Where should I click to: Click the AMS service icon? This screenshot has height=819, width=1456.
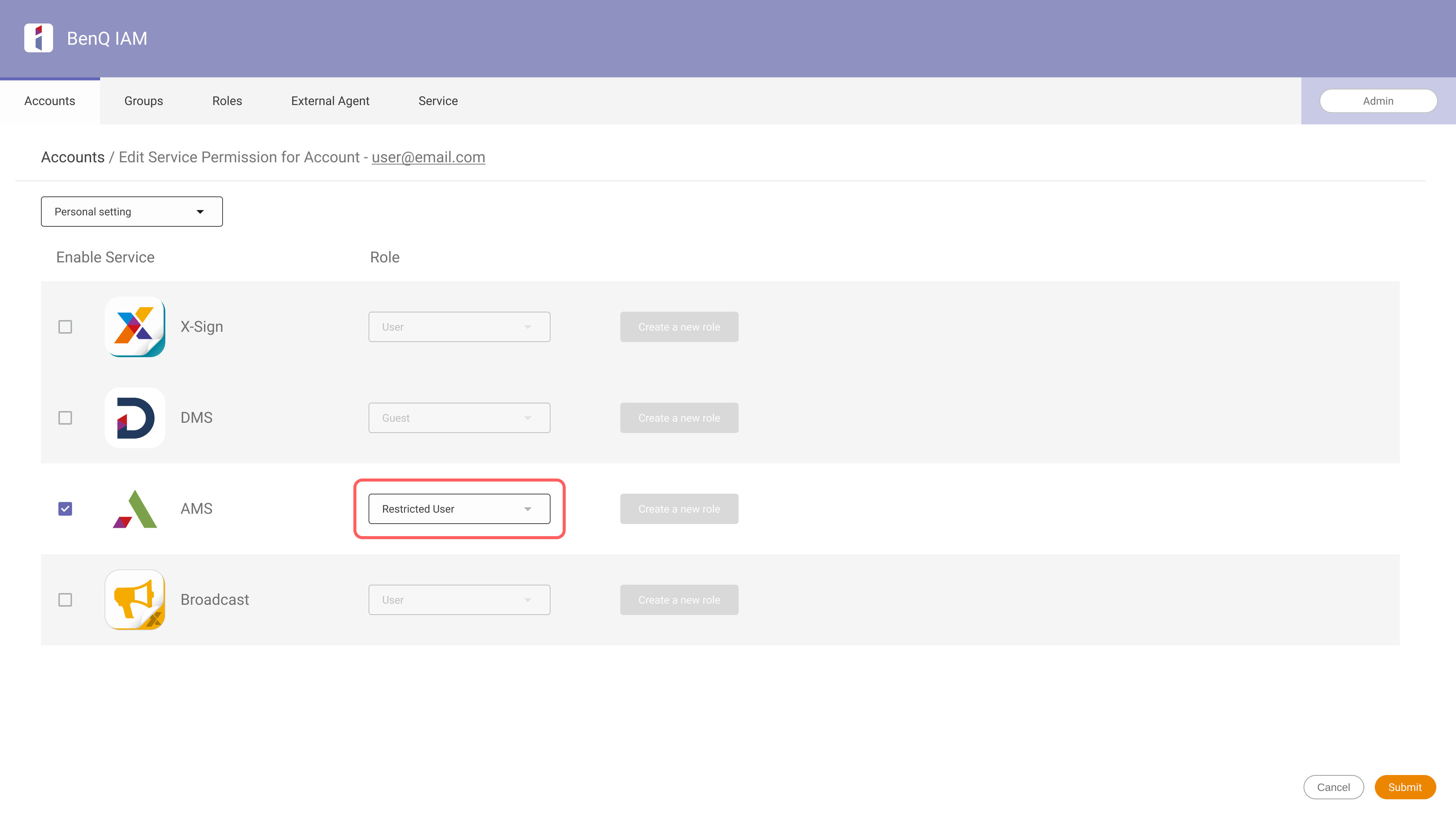(x=135, y=509)
